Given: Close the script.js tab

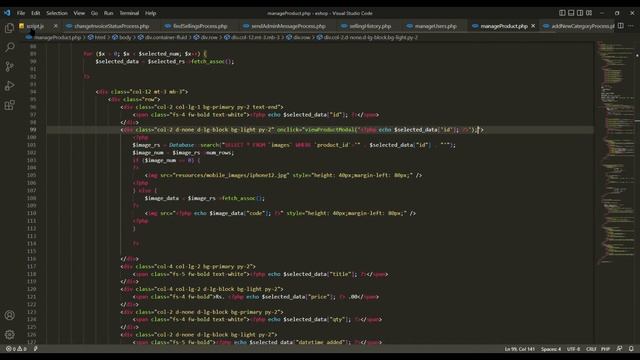Looking at the screenshot, I should (56, 26).
